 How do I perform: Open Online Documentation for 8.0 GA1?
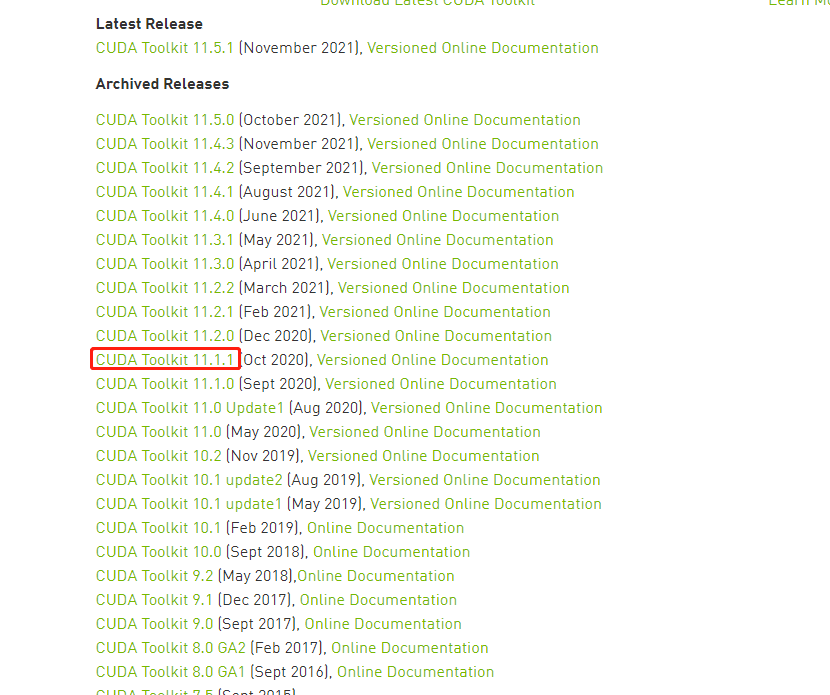tap(416, 672)
